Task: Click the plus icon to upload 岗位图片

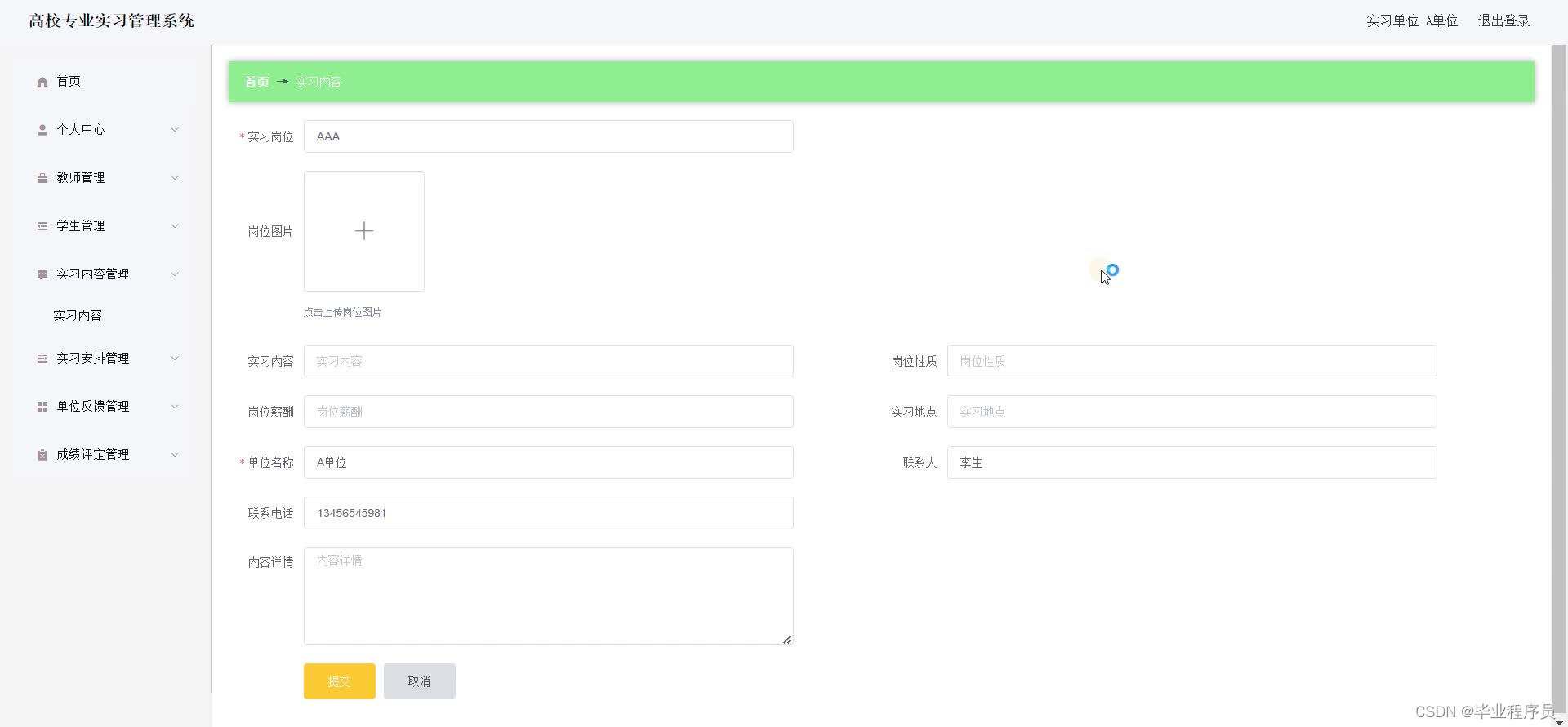Action: (364, 231)
